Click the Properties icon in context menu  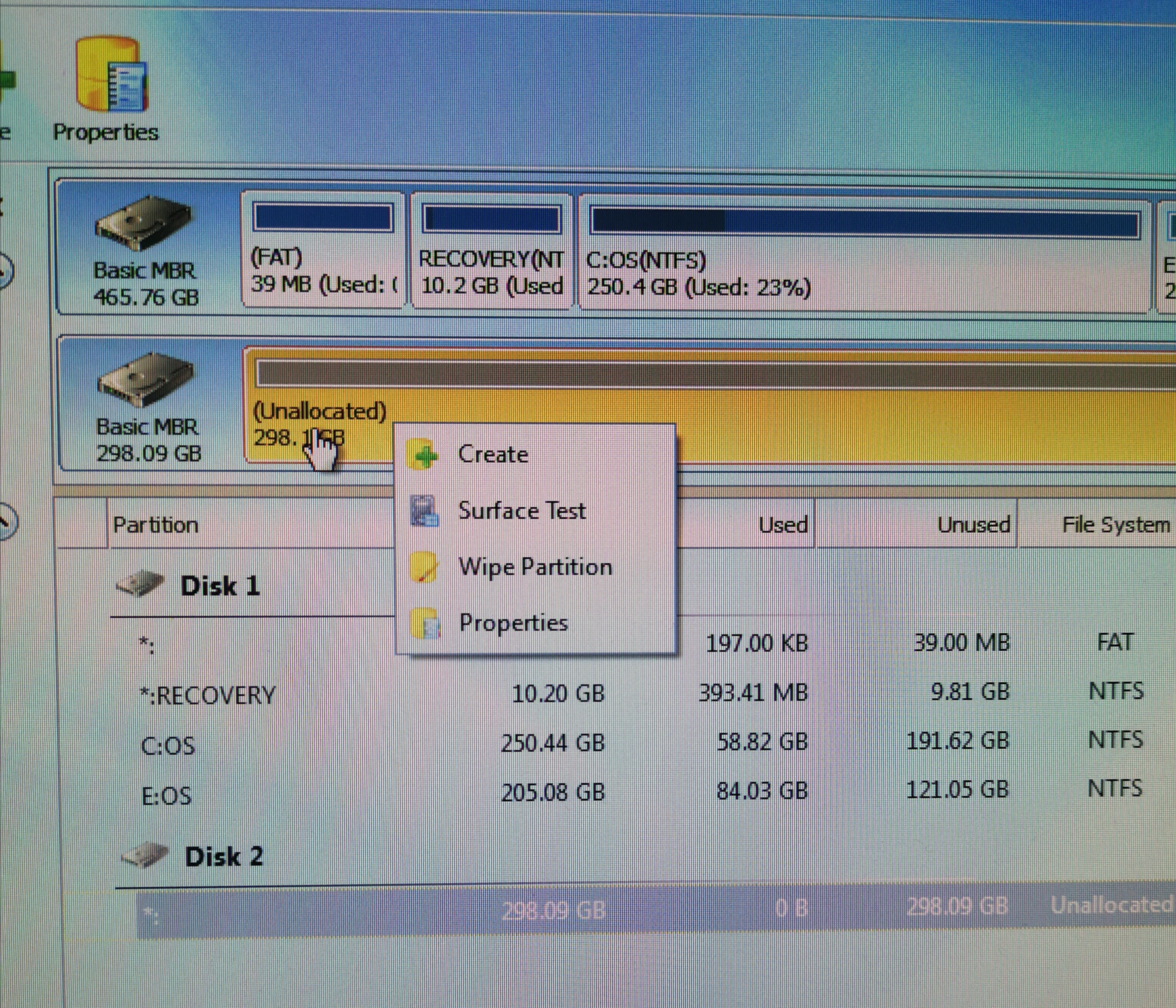point(425,623)
